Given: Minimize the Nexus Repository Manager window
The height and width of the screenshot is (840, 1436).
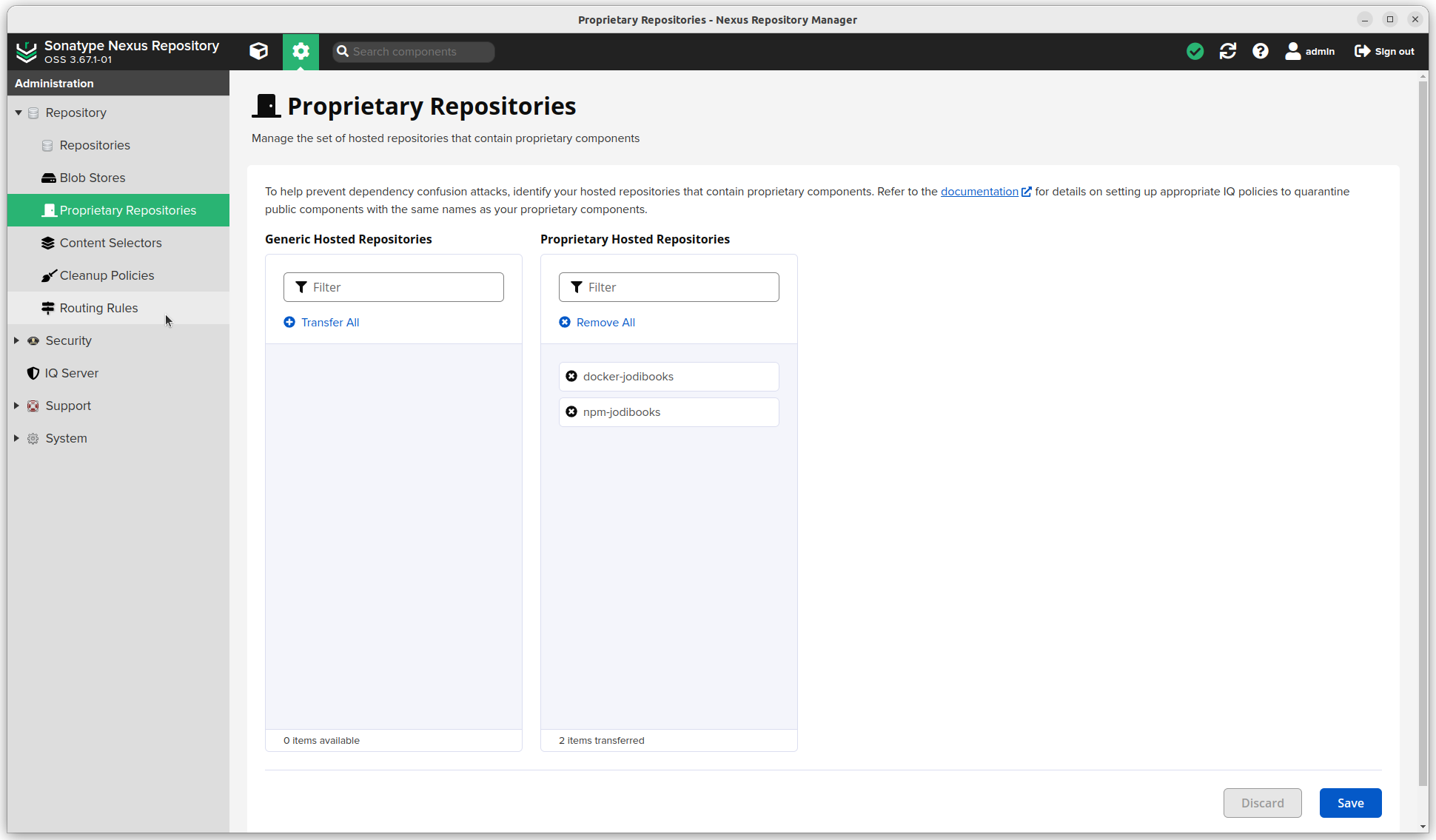Looking at the screenshot, I should [x=1365, y=20].
